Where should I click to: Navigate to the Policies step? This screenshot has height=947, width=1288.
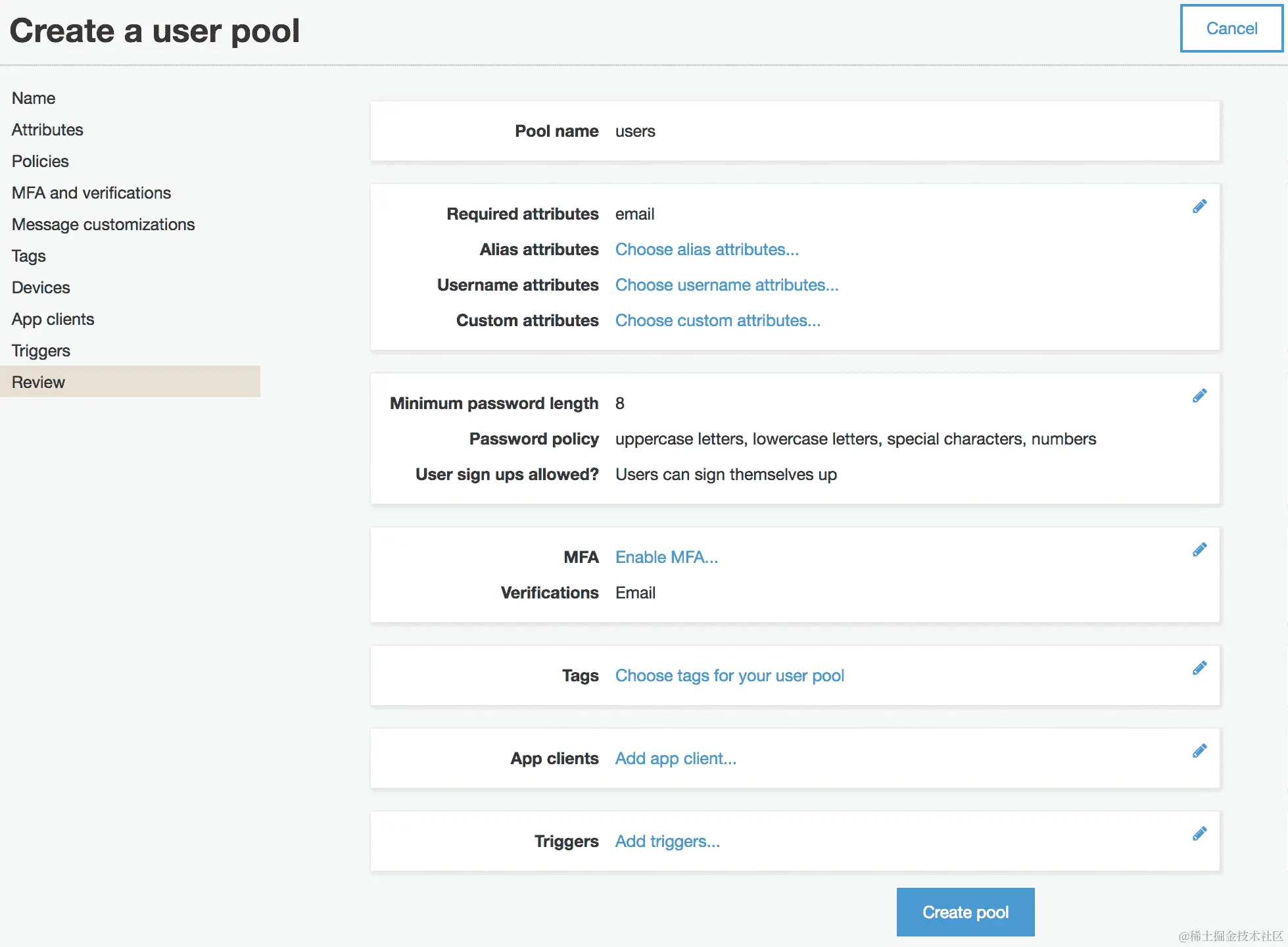pos(40,161)
